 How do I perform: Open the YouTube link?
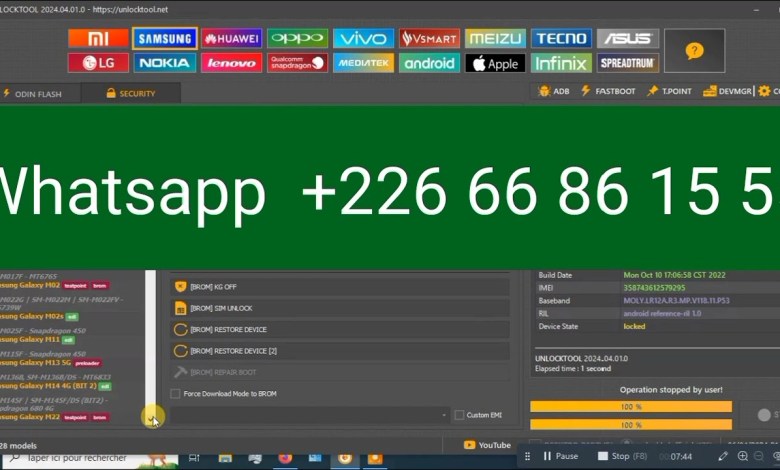[x=486, y=445]
